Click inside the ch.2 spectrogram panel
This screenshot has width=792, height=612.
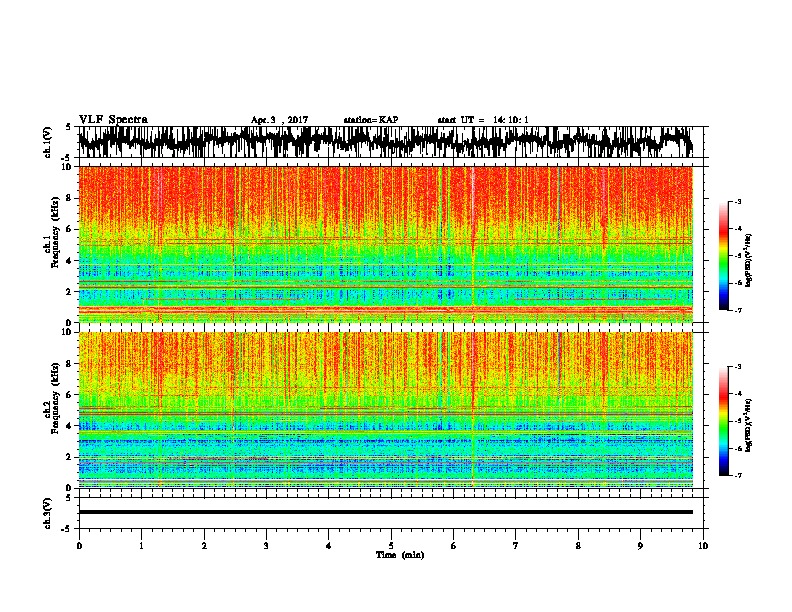(385, 410)
